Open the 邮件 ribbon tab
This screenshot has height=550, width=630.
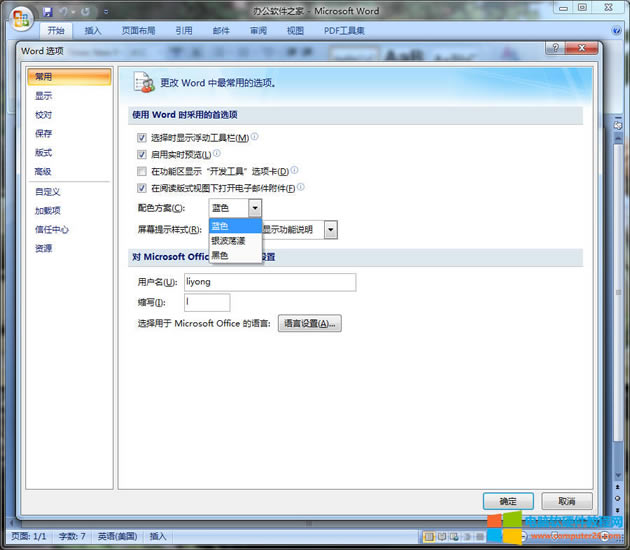pos(221,31)
